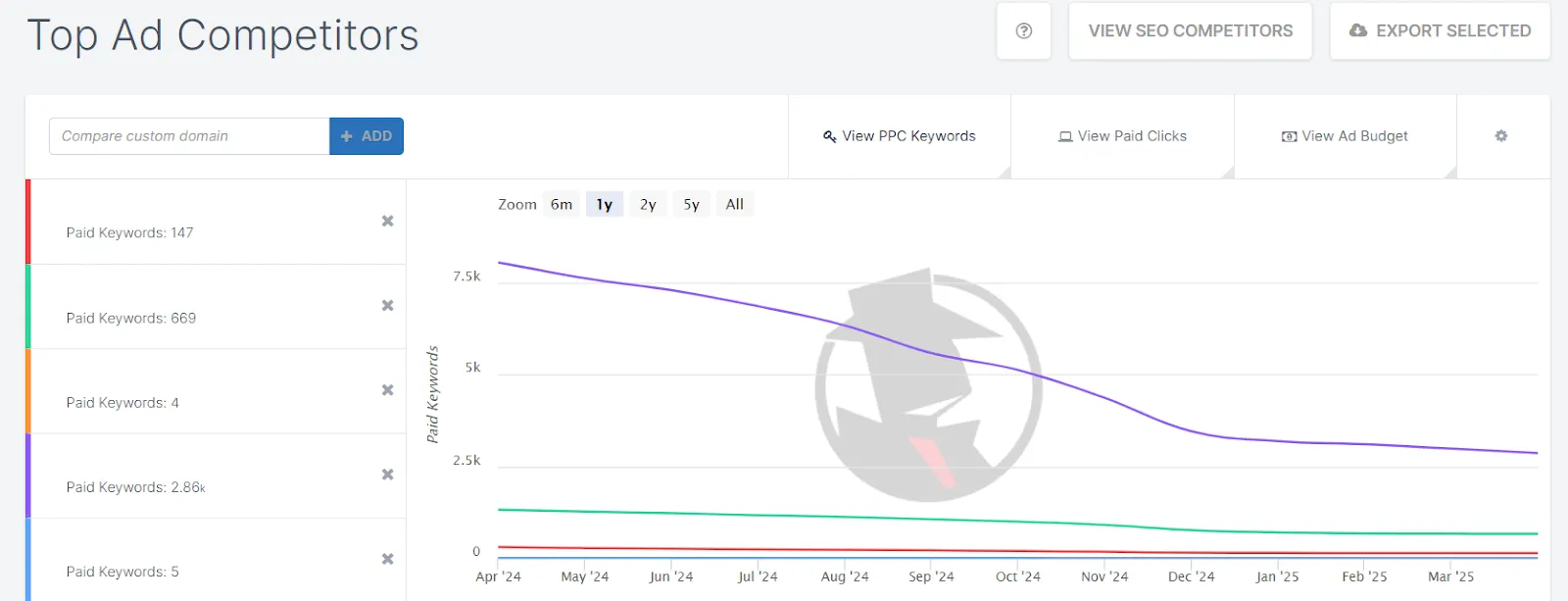Select the blue competitor row, 5 keywords
Viewport: 1568px width, 601px height.
click(216, 560)
